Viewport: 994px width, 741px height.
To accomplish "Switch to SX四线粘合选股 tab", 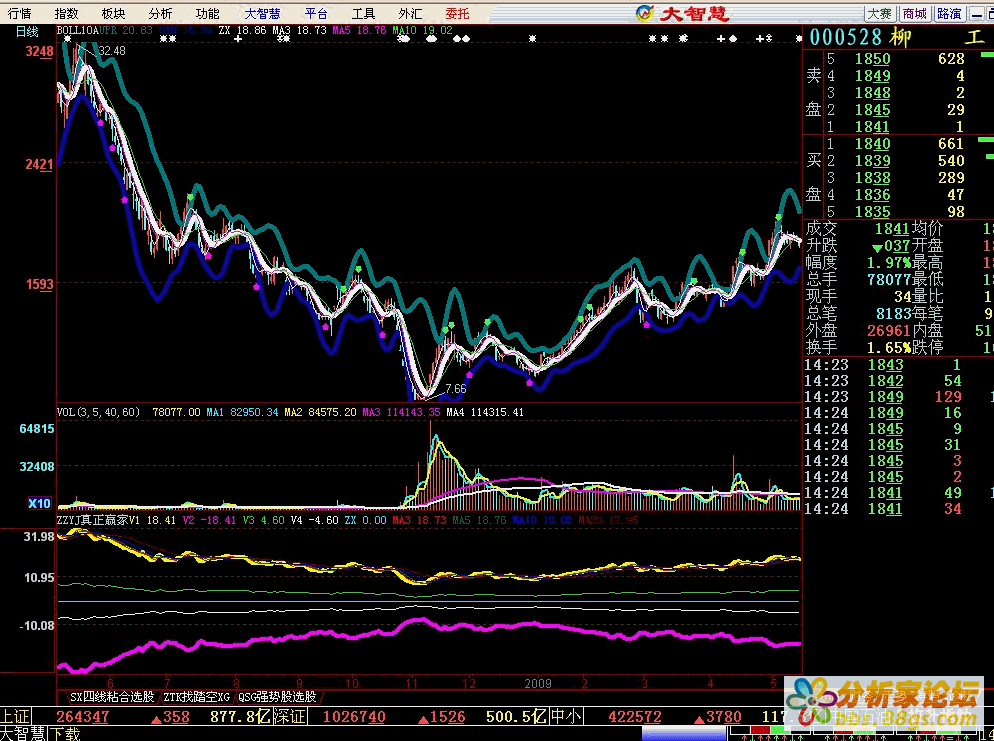I will point(112,697).
